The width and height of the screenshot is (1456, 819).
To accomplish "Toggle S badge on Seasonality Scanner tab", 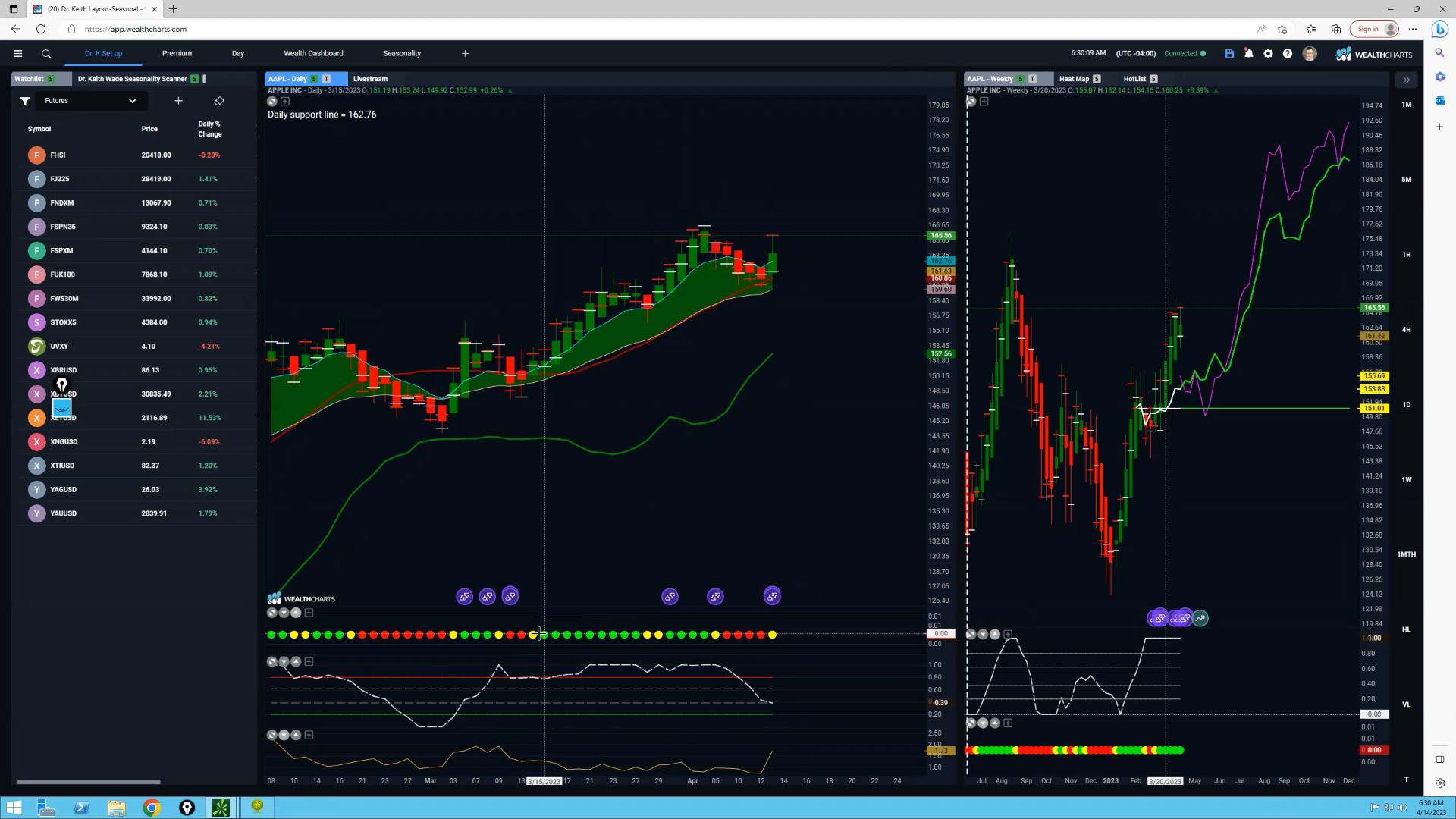I will tap(195, 79).
